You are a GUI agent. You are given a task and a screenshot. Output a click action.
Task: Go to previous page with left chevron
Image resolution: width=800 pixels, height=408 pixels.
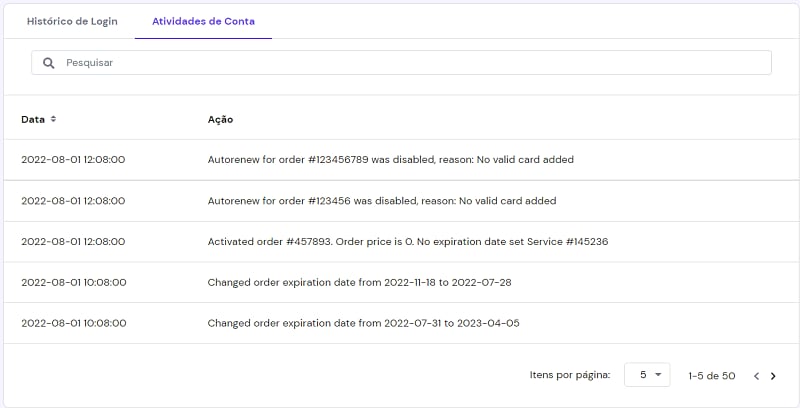pyautogui.click(x=756, y=376)
